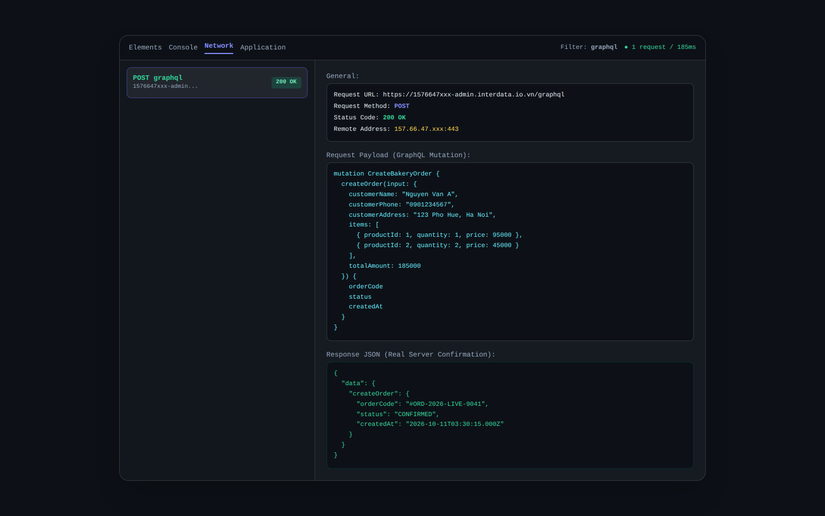This screenshot has height=516, width=825.
Task: Open the Console tab
Action: (183, 47)
